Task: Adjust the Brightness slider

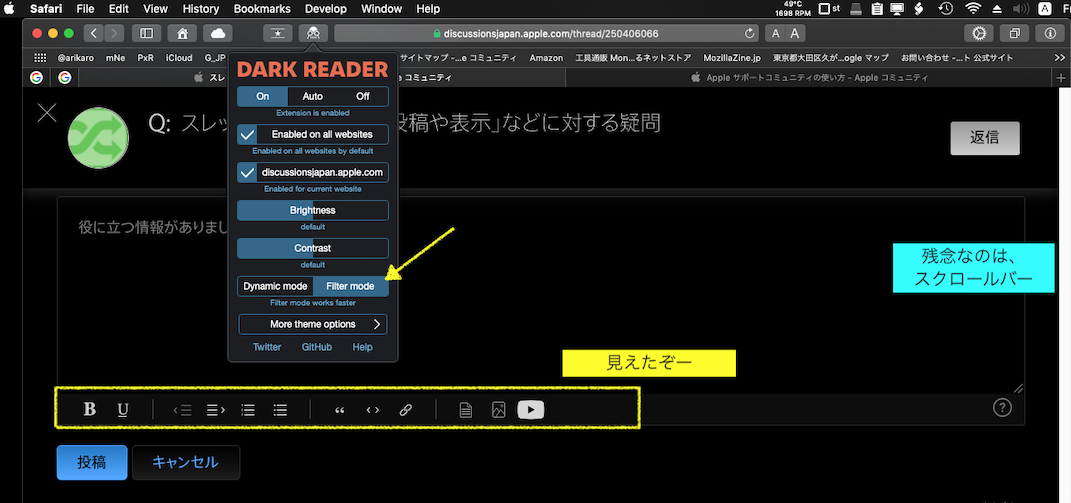Action: [313, 210]
